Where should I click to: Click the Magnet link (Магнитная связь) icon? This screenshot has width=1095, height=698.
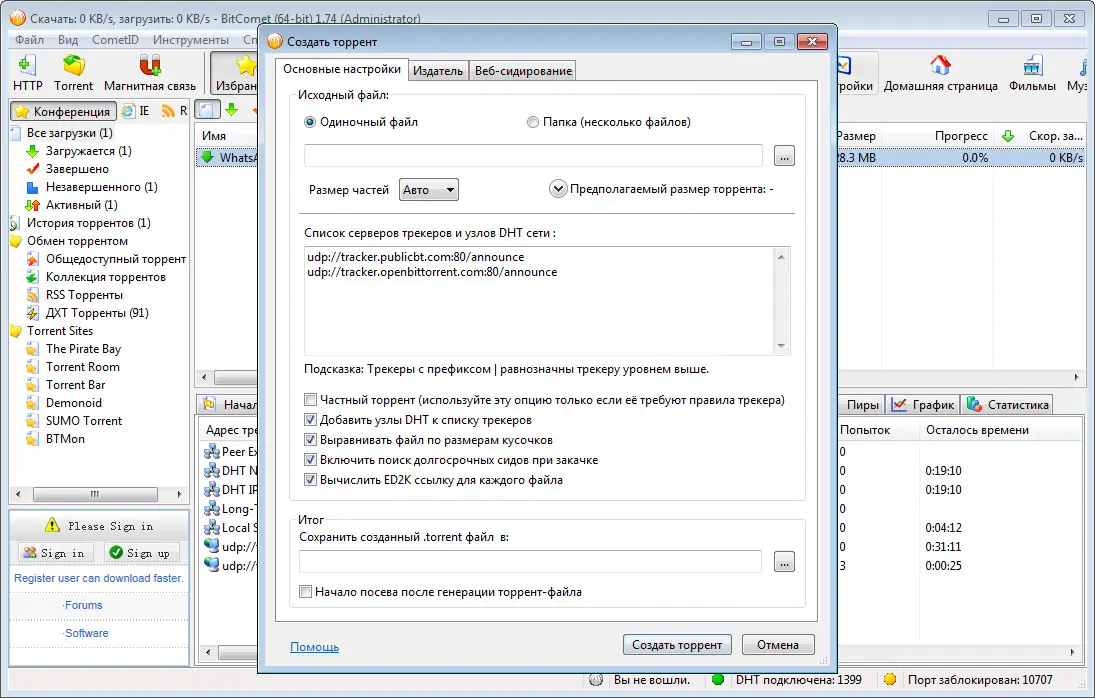coord(149,73)
